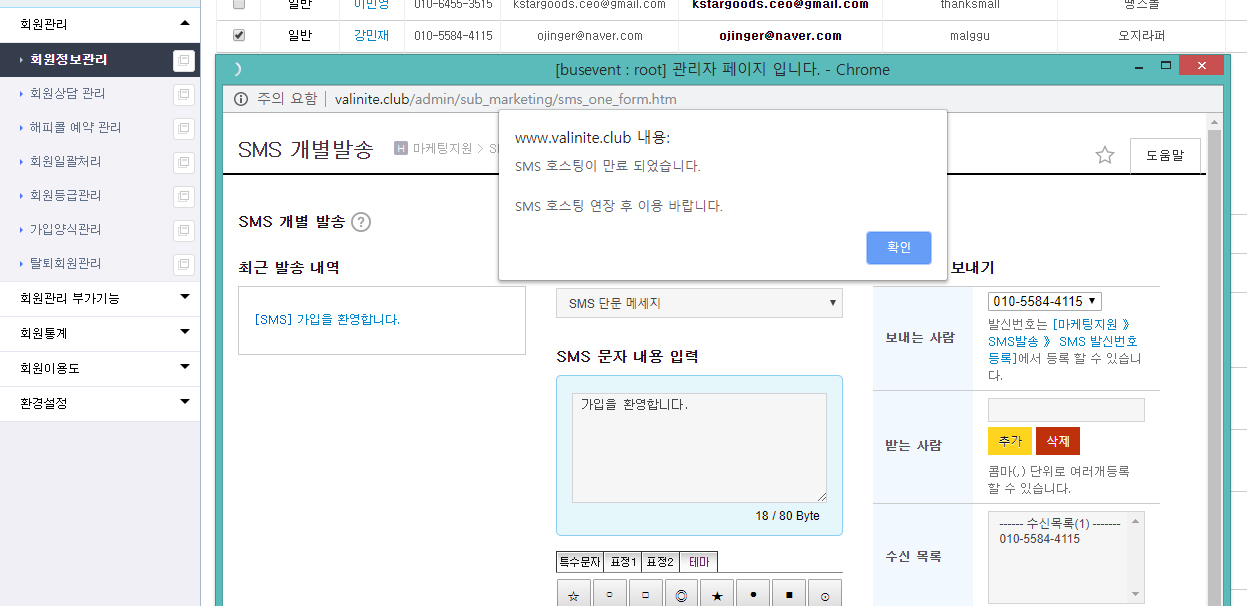Screen dimensions: 1247x606
Task: Open new-window icon beside 탈퇴회원관리
Action: click(183, 264)
